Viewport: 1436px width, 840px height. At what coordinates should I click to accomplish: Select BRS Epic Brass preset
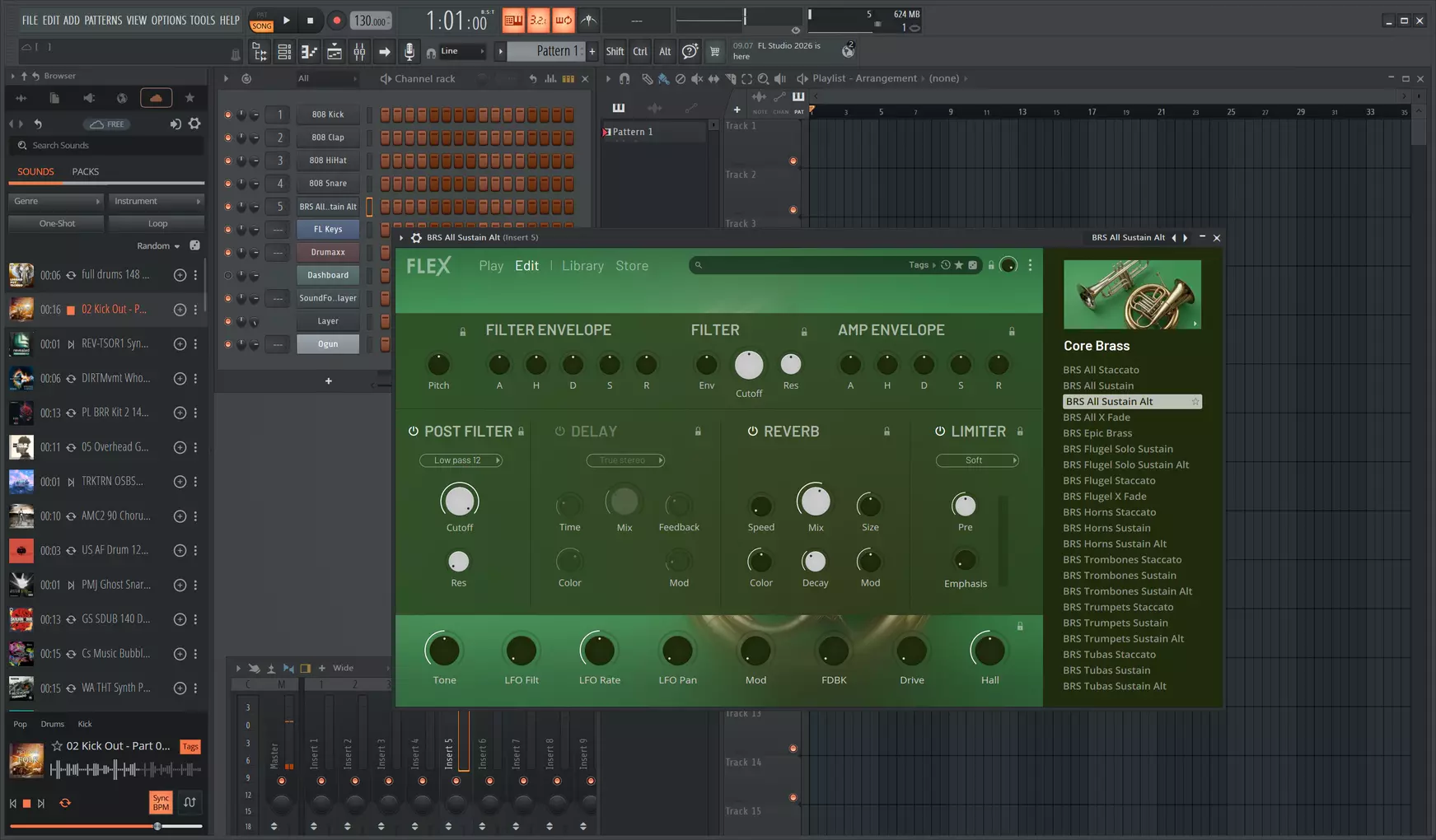click(1097, 433)
